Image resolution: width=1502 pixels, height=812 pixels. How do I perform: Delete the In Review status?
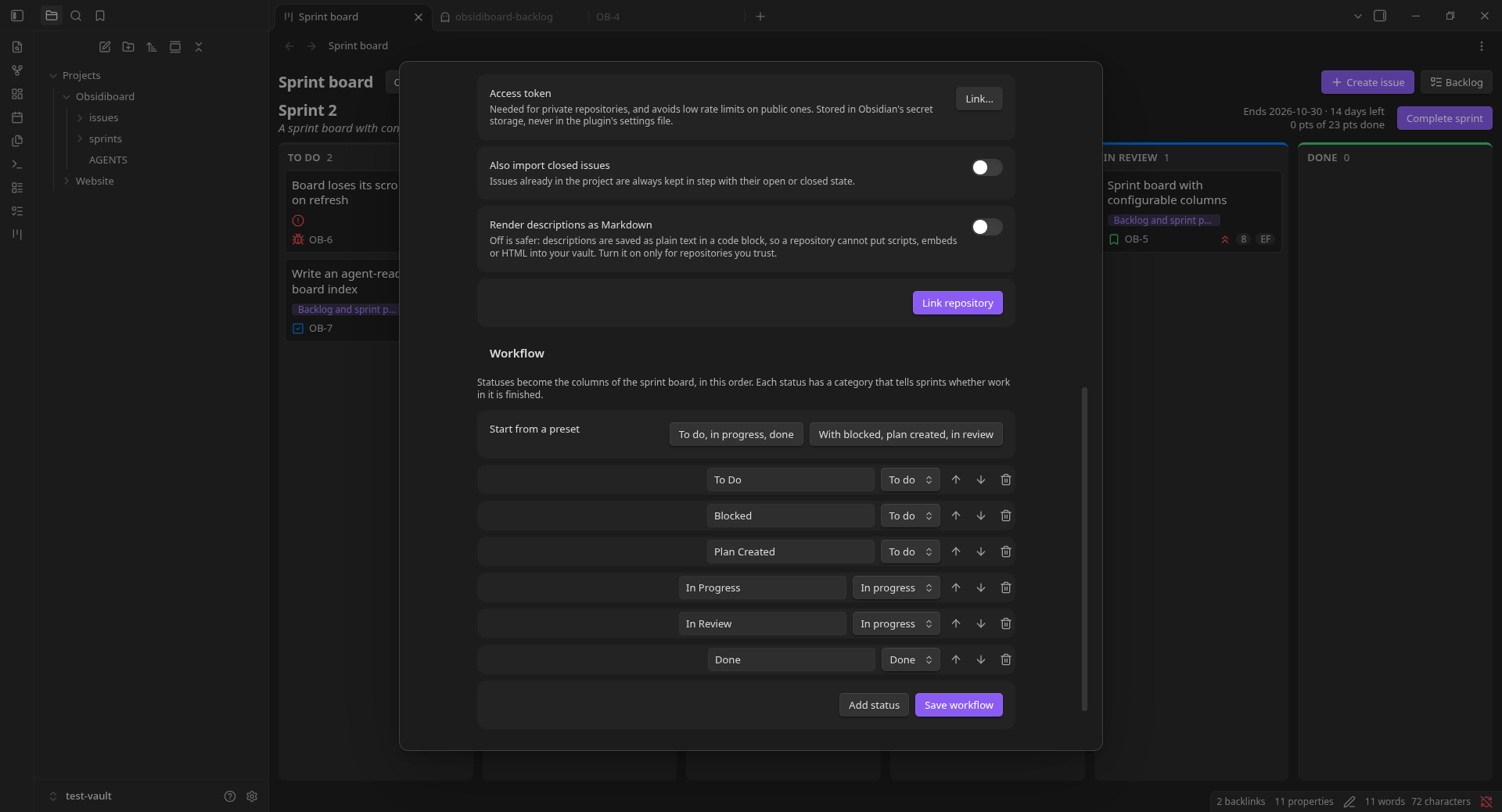click(x=1006, y=623)
